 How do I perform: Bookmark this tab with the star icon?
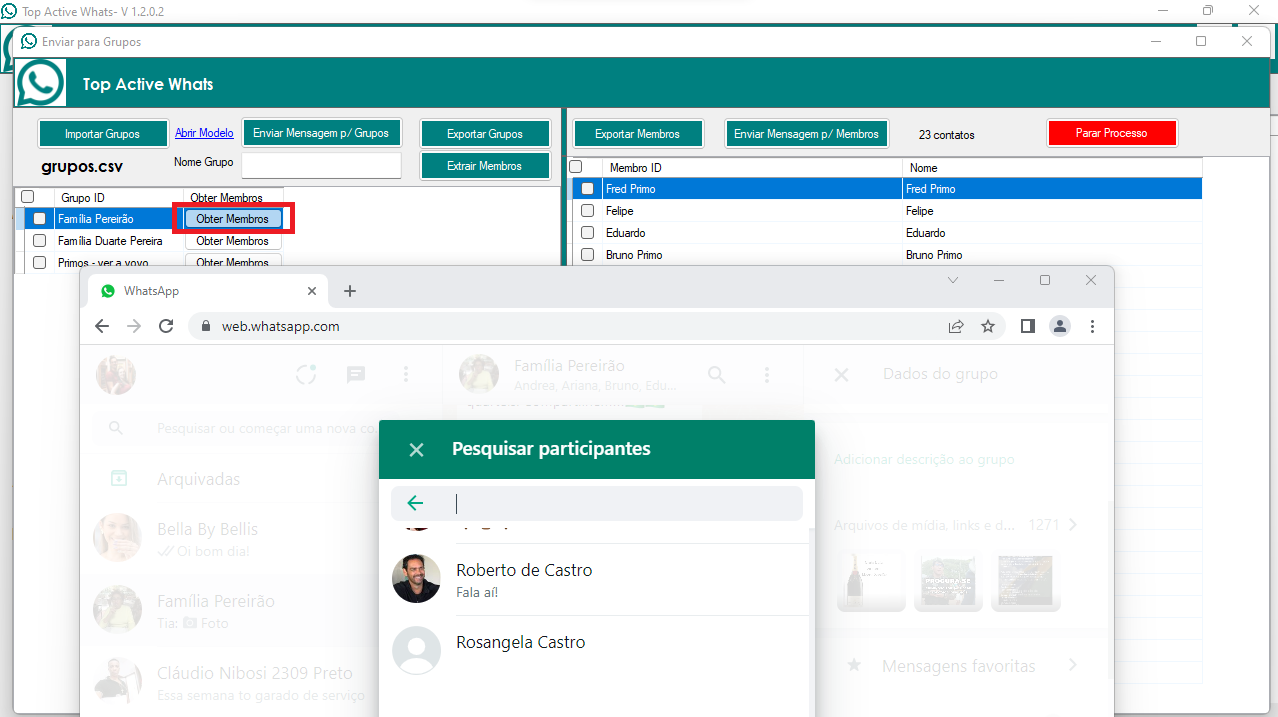pos(988,326)
